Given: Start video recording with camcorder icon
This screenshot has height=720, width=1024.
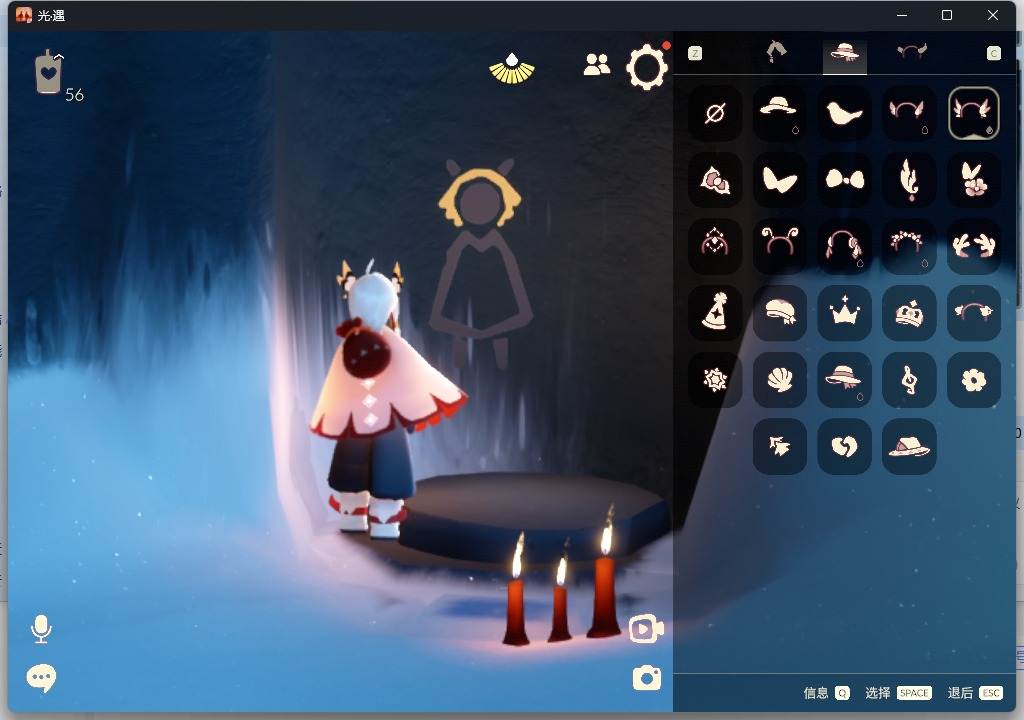Looking at the screenshot, I should [x=647, y=629].
